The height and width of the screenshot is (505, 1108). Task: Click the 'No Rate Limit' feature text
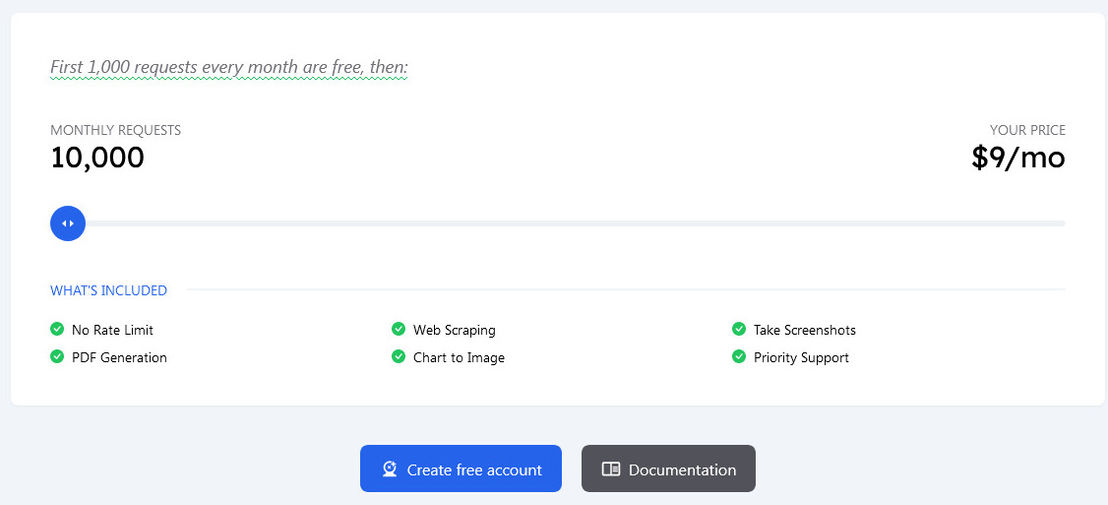click(x=112, y=330)
